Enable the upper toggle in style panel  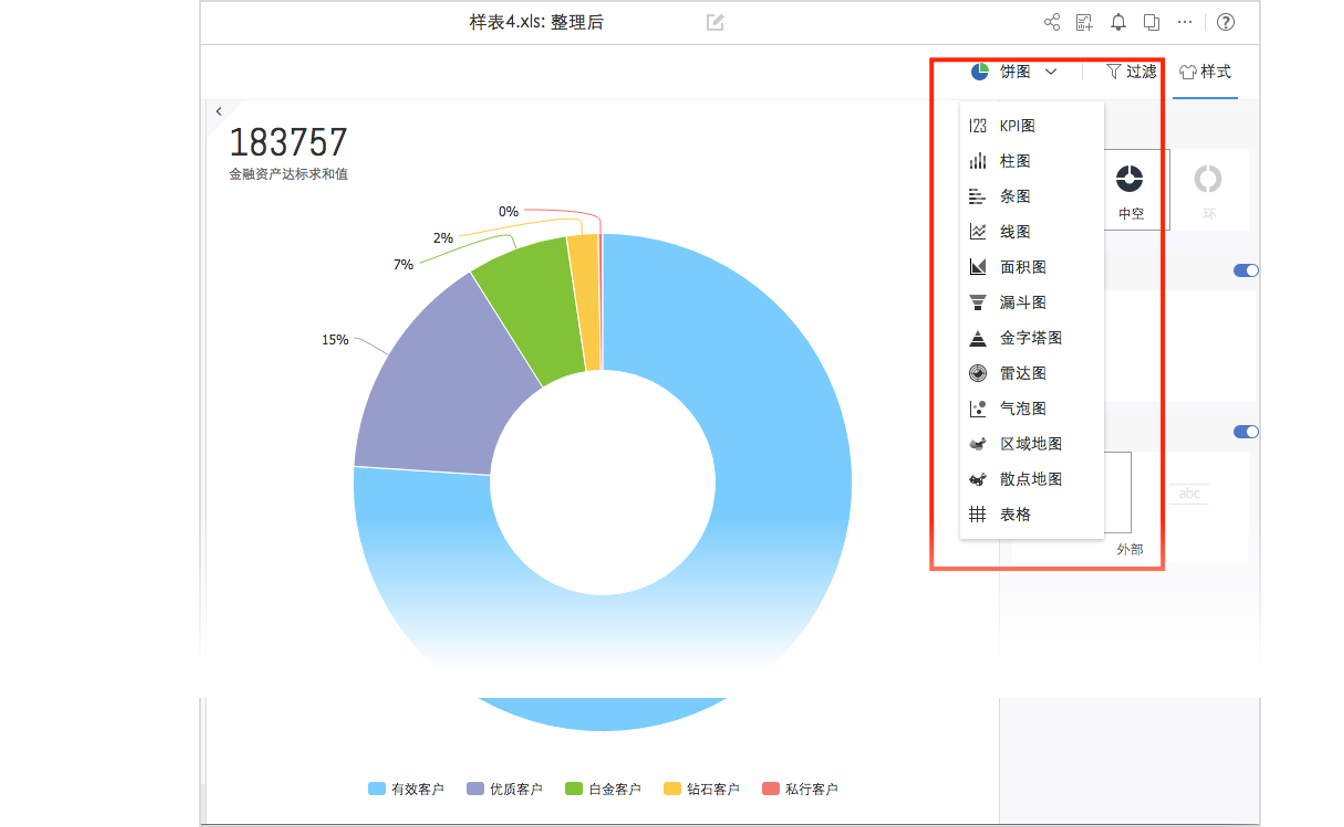[x=1245, y=269]
